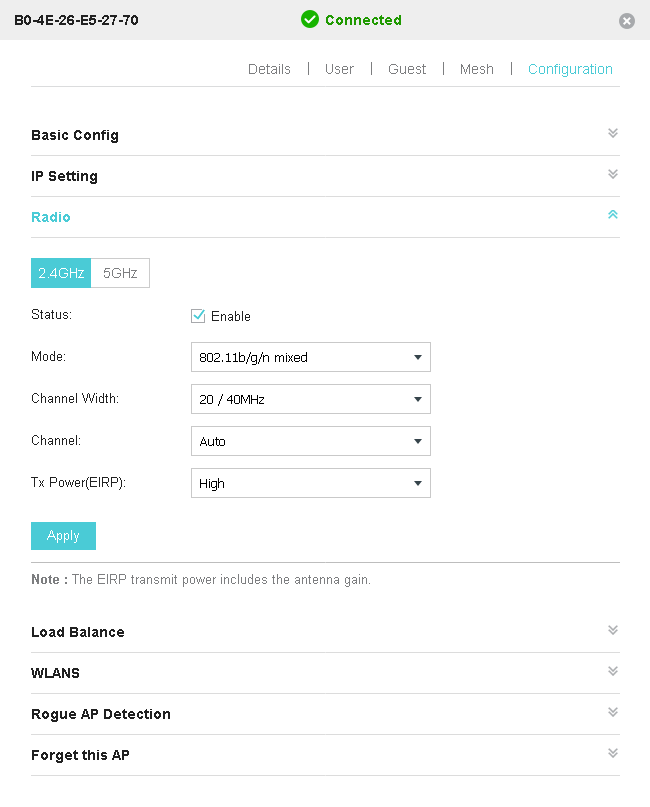Expand the WLANS section chevron
The image size is (650, 807).
click(x=613, y=672)
